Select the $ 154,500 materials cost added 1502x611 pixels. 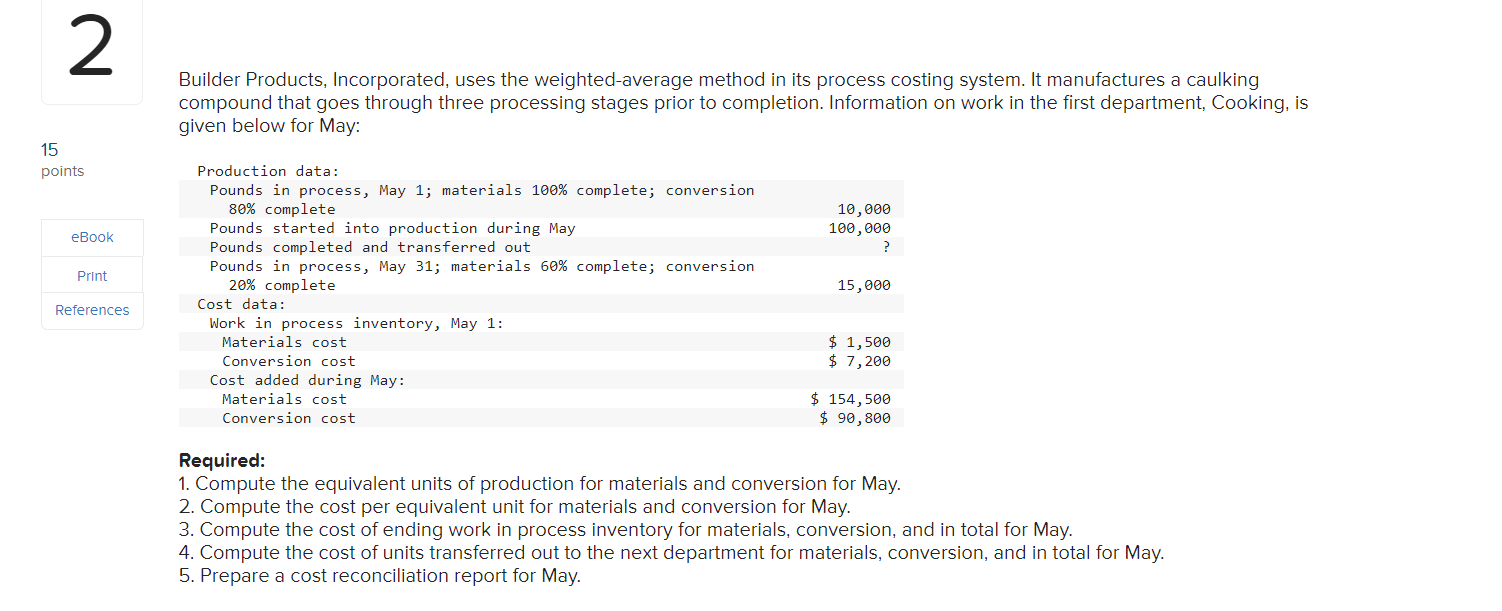[850, 399]
